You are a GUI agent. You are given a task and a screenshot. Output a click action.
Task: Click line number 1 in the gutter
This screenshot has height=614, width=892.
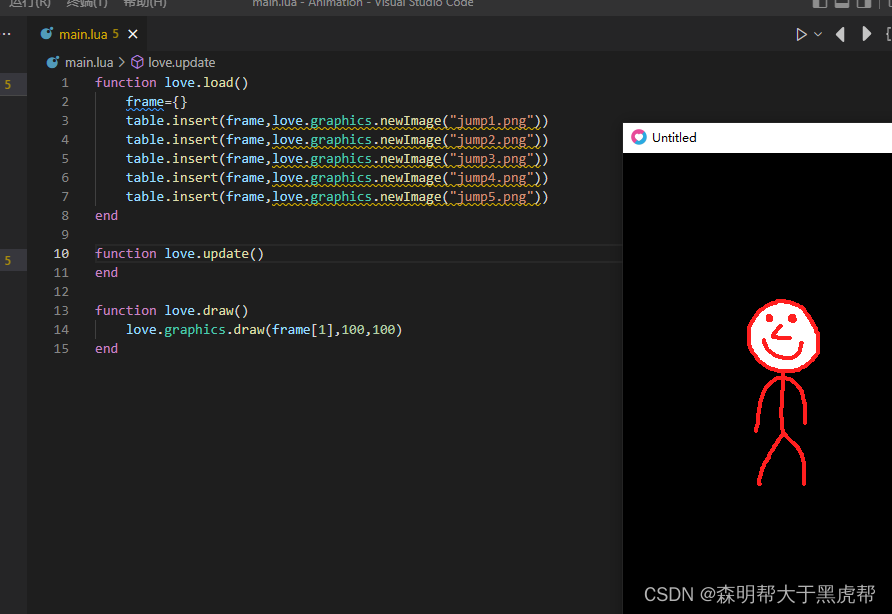click(65, 83)
